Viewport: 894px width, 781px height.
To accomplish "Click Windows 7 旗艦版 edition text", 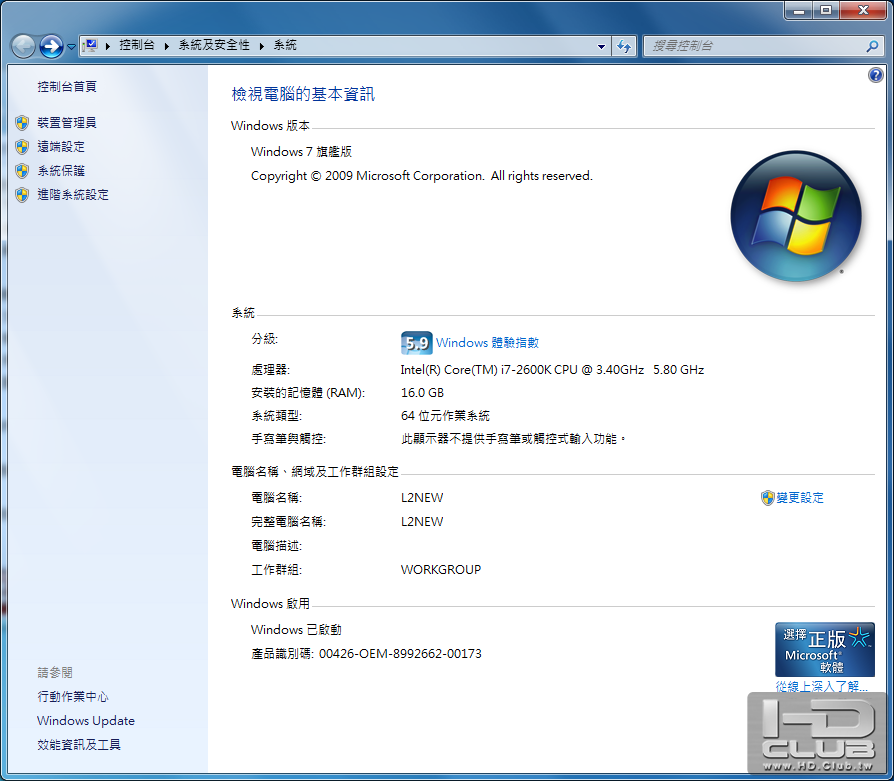I will (x=301, y=152).
